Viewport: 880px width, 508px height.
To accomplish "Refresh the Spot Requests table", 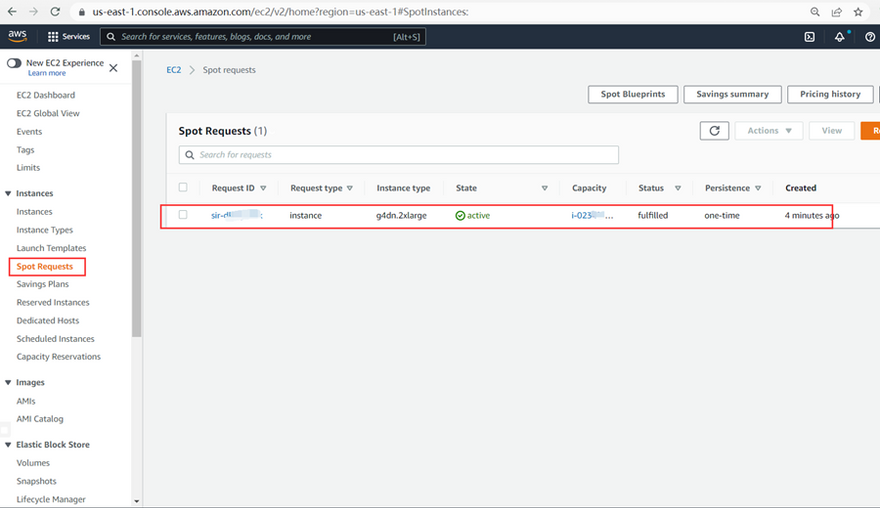I will [714, 131].
